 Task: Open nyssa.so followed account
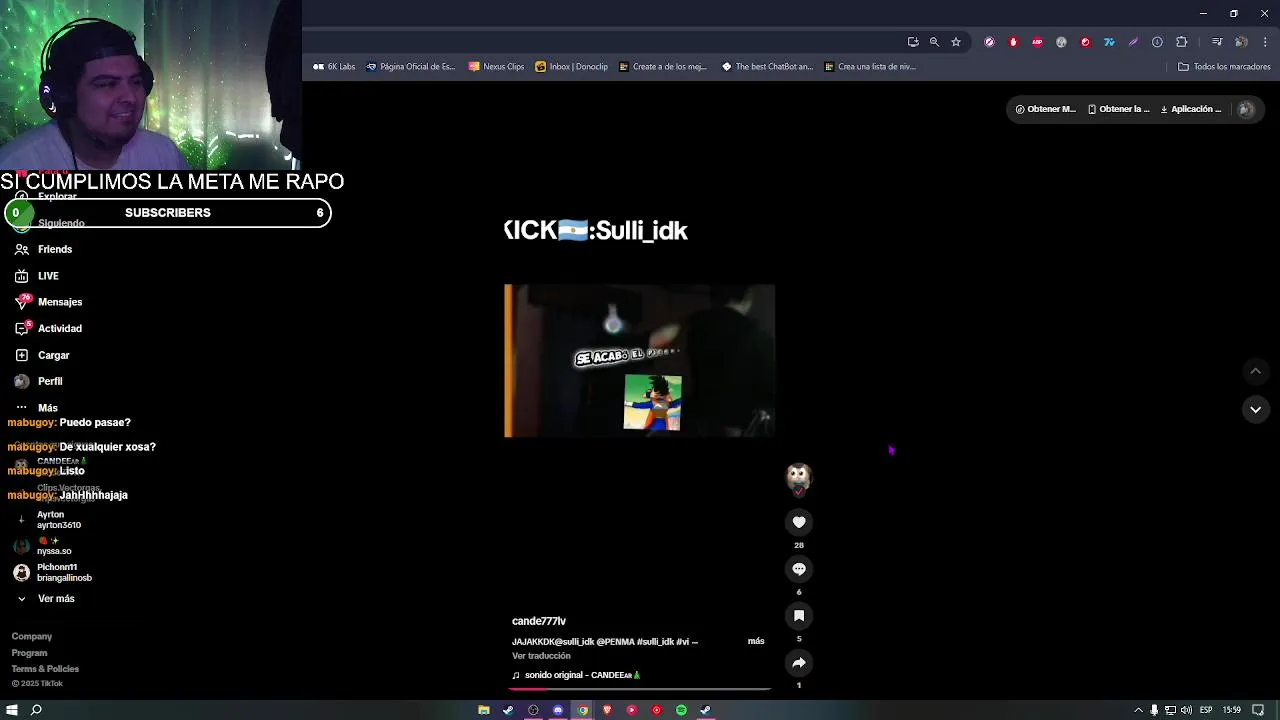[42, 546]
